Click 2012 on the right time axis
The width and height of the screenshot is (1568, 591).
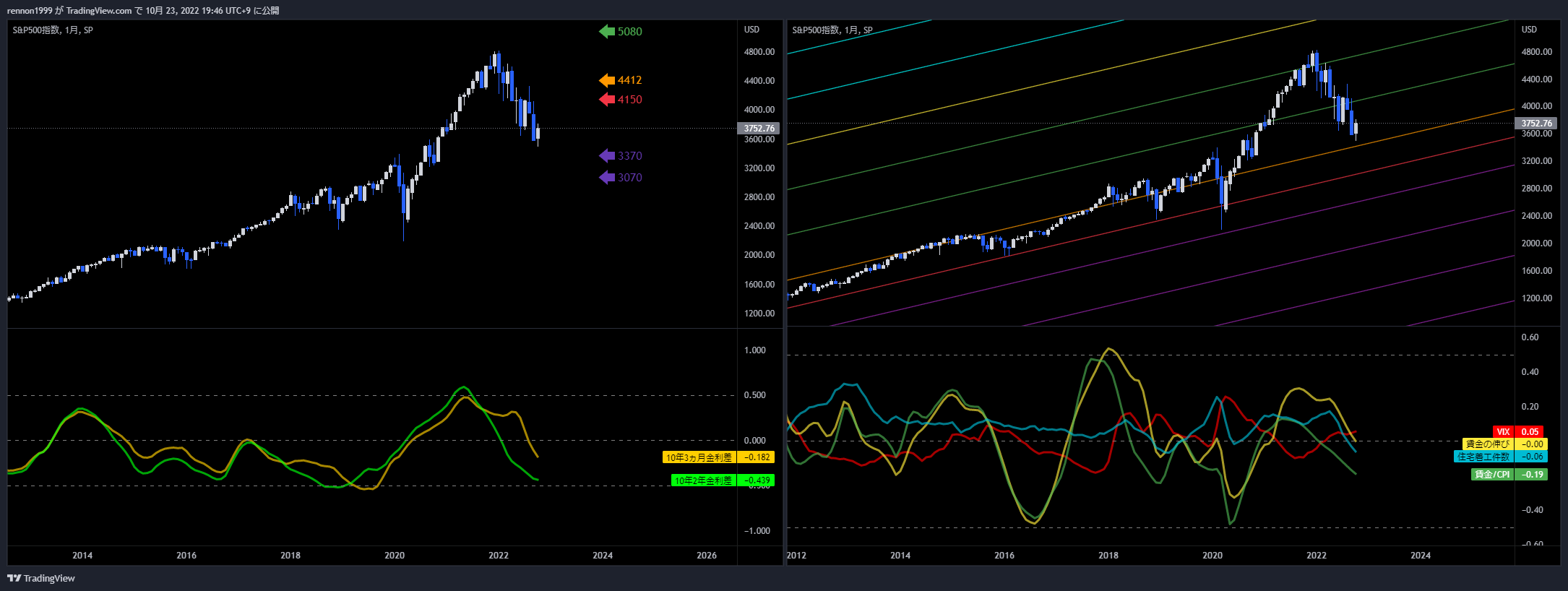[797, 556]
